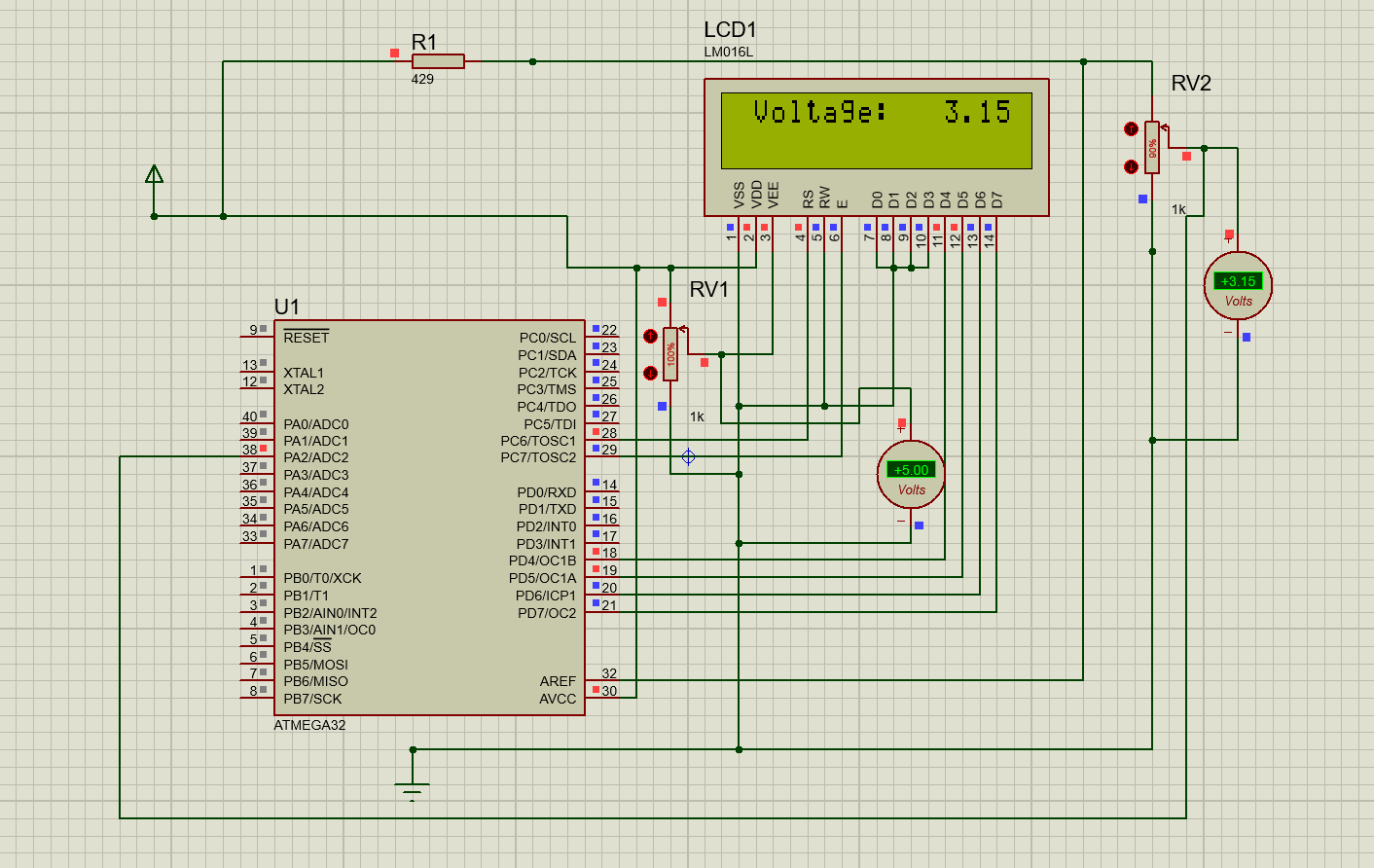
Task: Click pin number 32 beside AREF
Action: click(x=609, y=673)
